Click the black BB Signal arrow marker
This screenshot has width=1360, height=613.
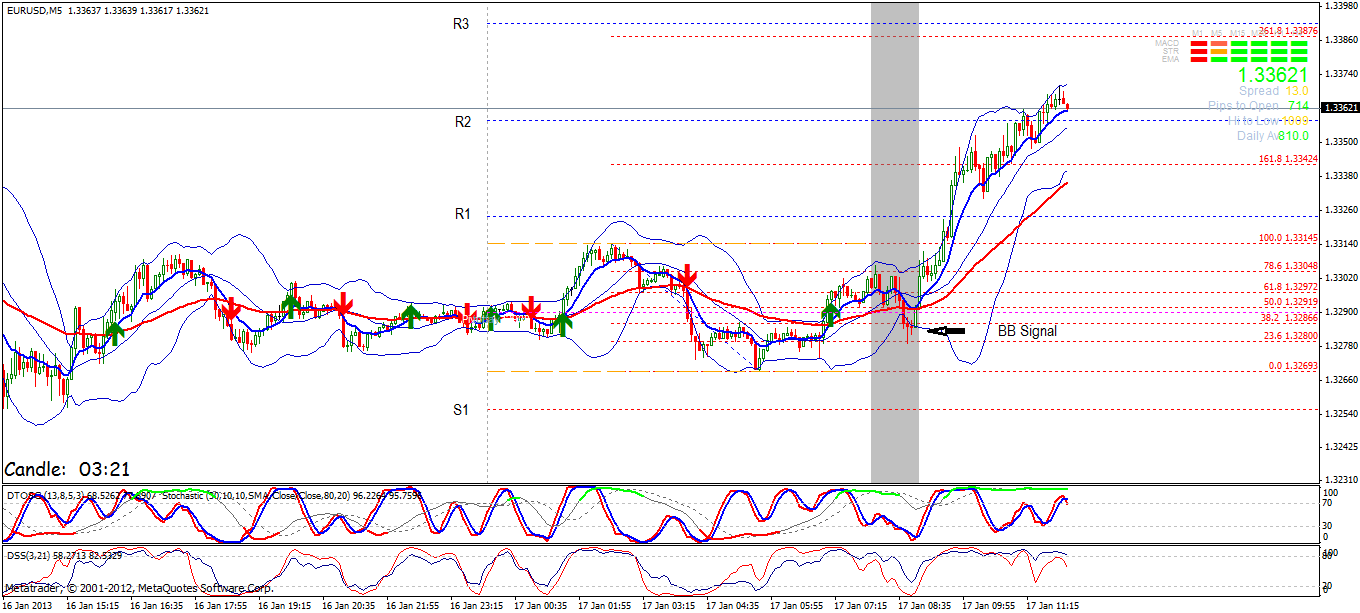tap(948, 329)
